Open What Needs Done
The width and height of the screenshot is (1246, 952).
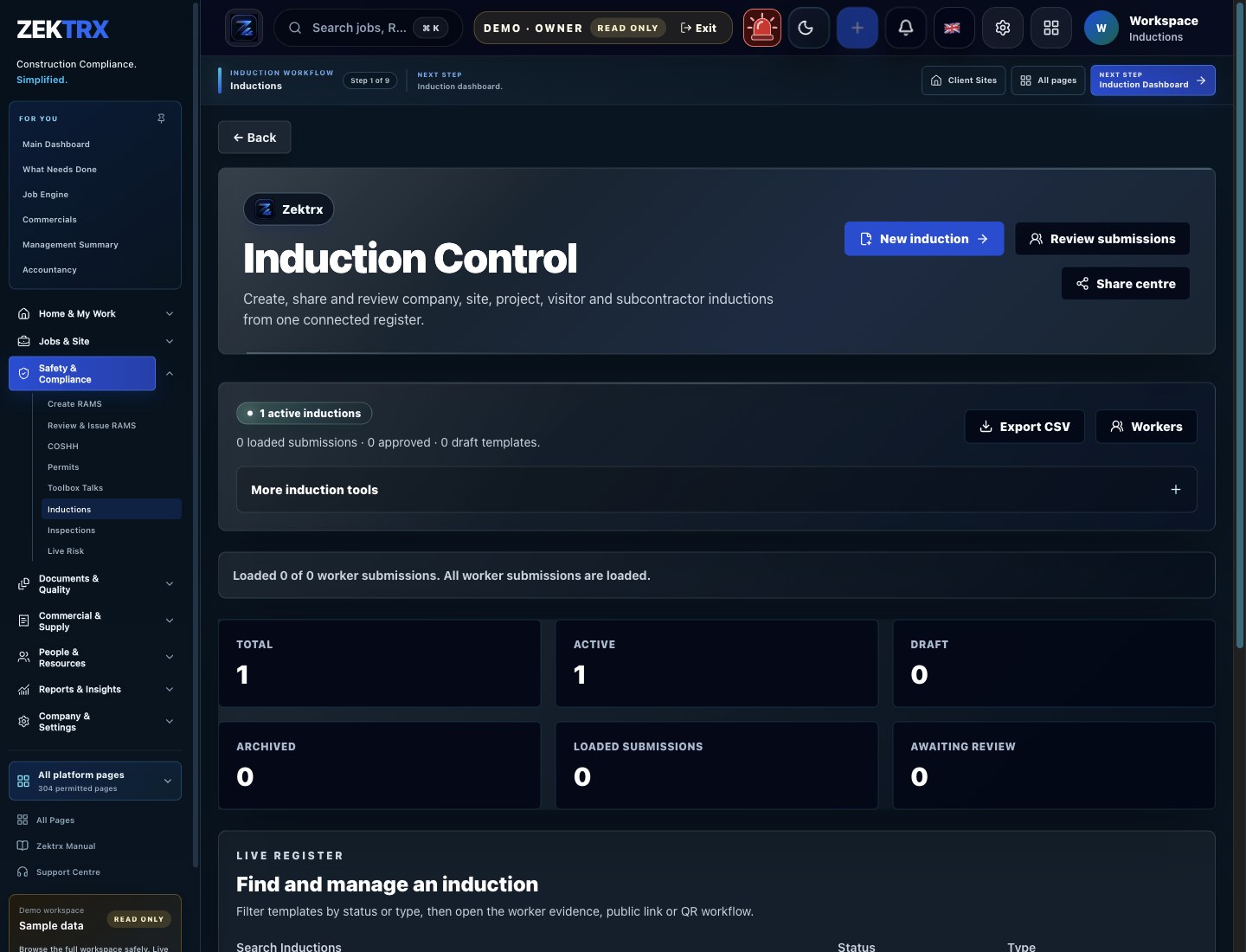coord(60,170)
